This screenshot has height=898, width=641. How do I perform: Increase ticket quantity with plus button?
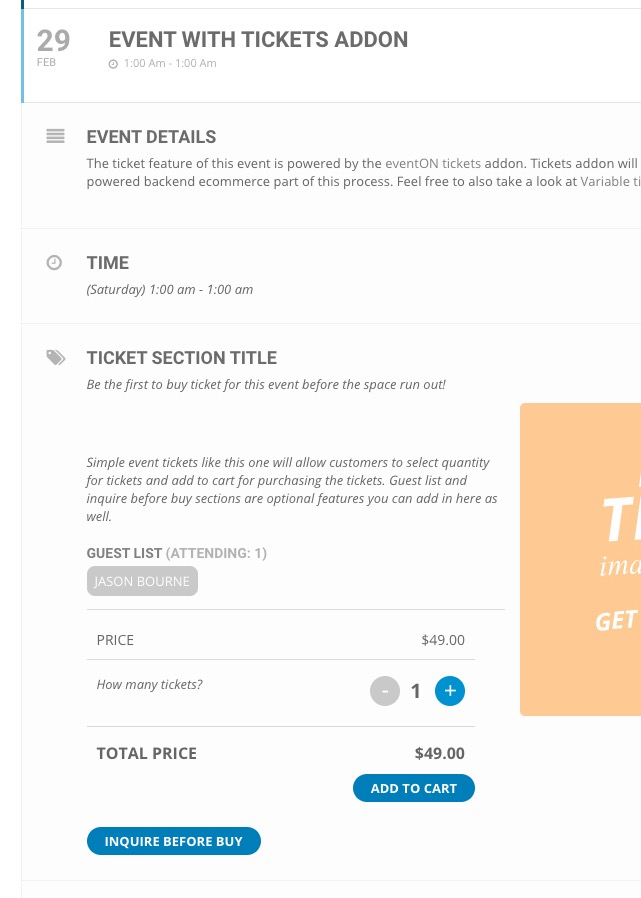[450, 691]
